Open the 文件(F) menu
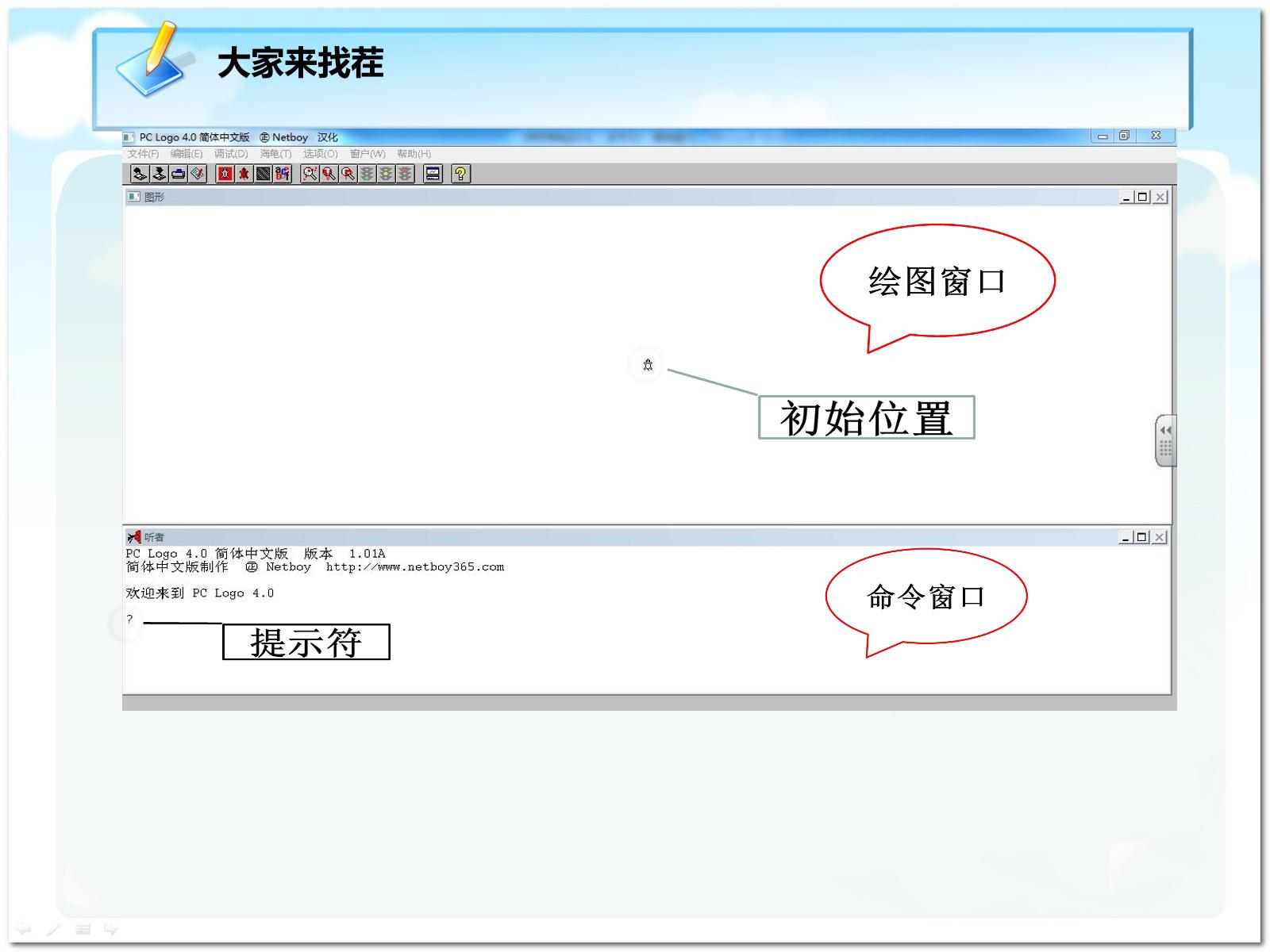This screenshot has width=1270, height=952. (x=143, y=154)
